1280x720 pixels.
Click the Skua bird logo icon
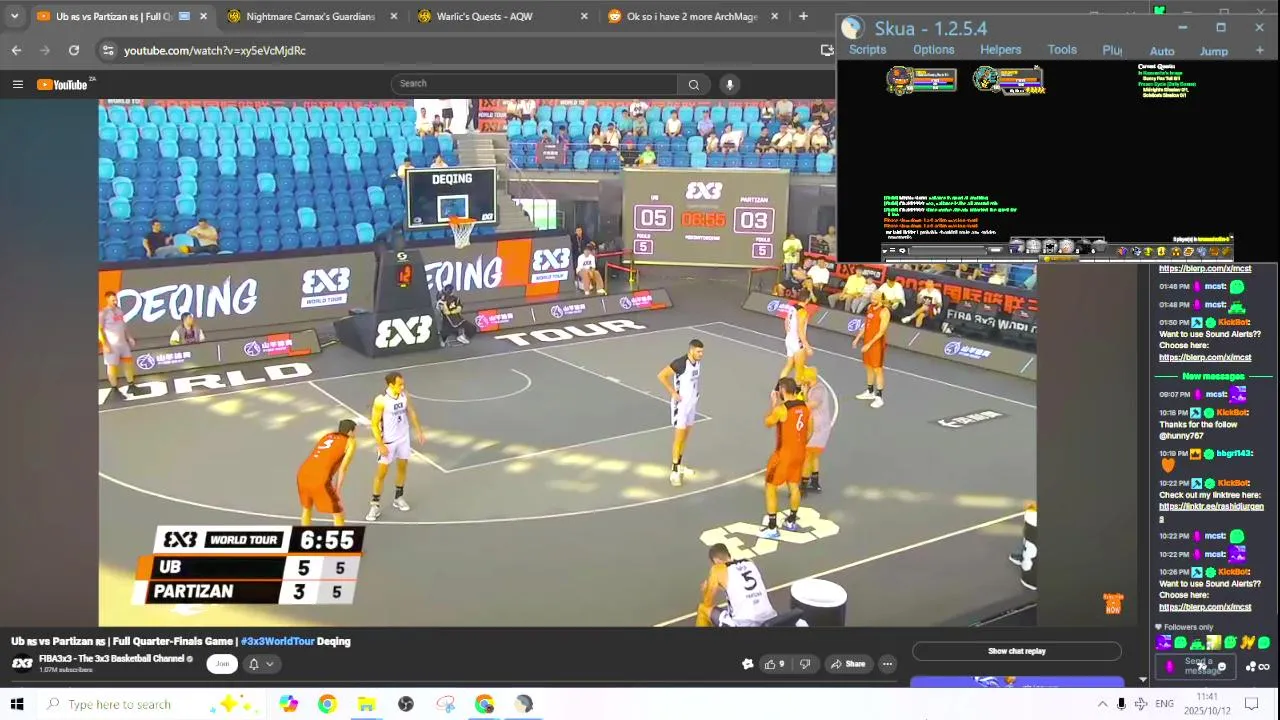pos(852,28)
